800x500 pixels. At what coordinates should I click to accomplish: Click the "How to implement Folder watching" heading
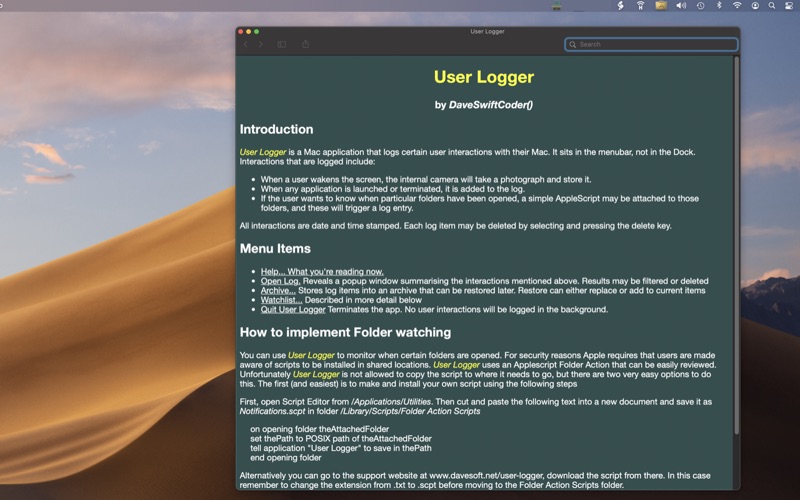click(x=345, y=333)
